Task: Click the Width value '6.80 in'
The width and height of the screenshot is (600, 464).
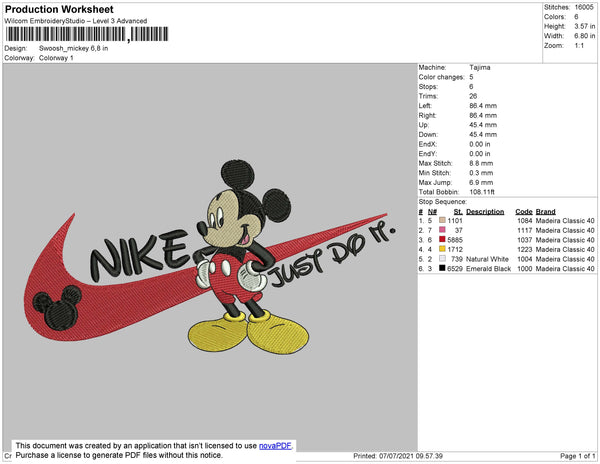Action: coord(585,36)
